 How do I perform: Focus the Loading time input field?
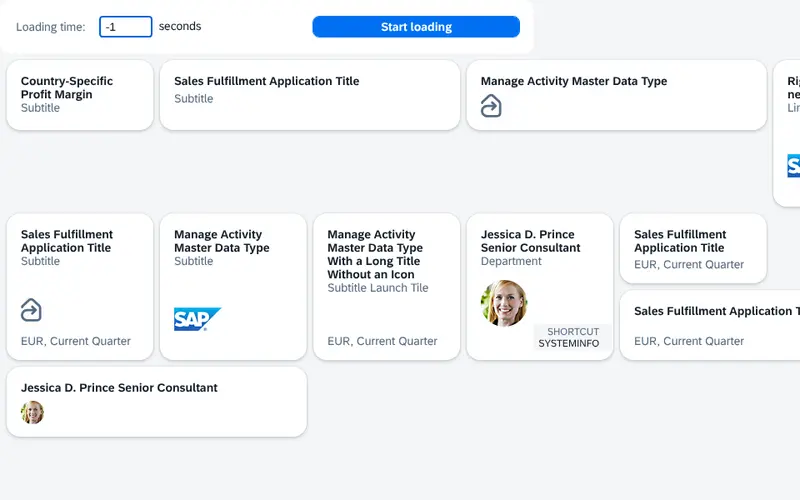126,27
